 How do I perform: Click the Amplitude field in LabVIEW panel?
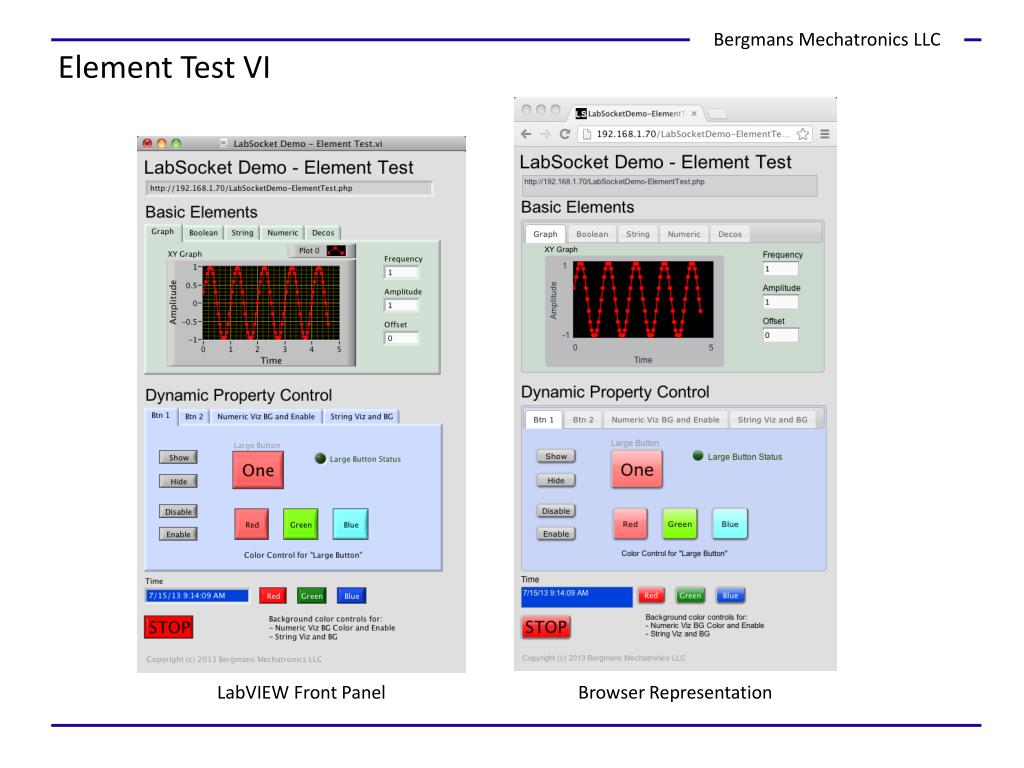click(x=401, y=305)
